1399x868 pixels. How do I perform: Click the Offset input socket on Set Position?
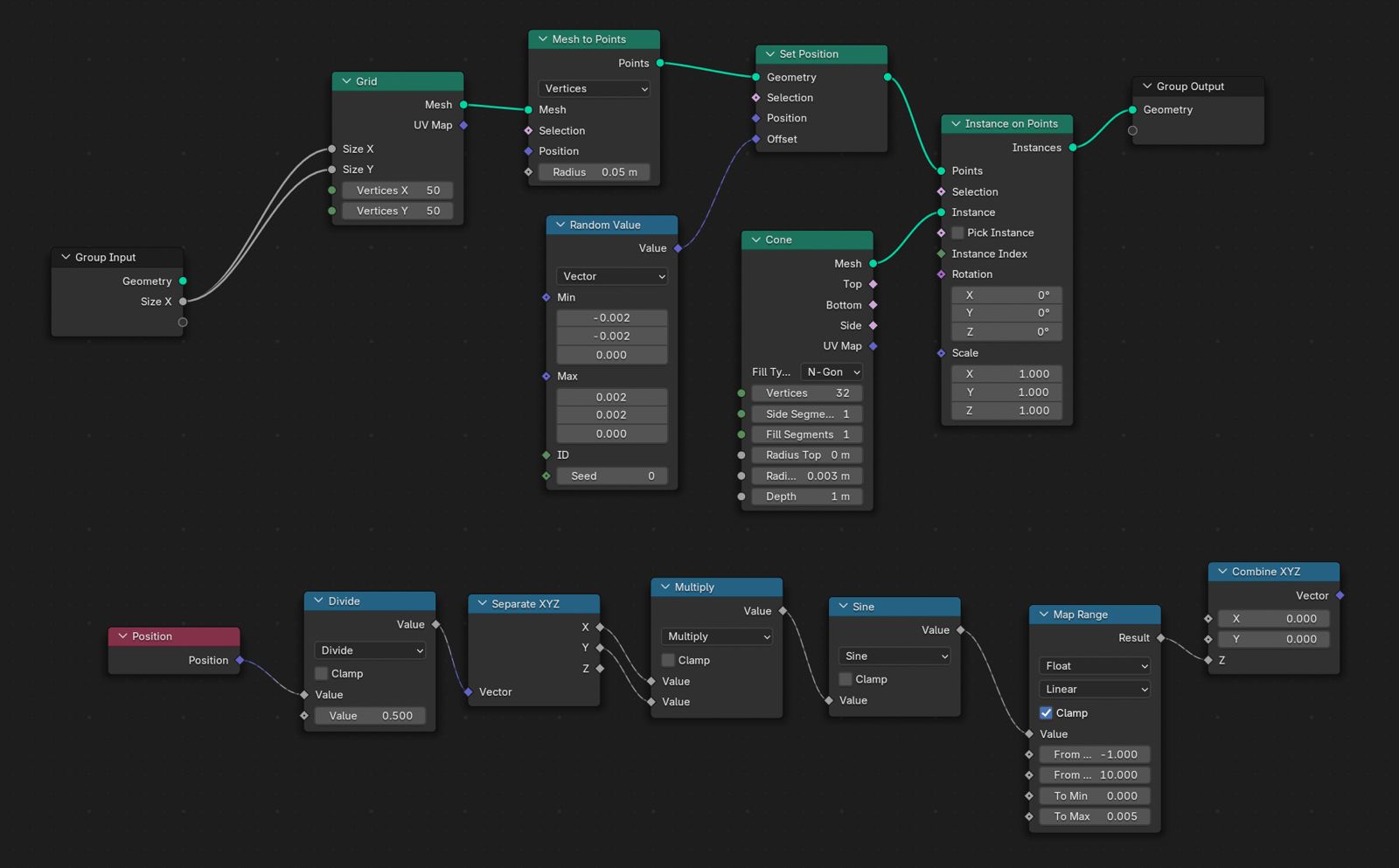[755, 139]
